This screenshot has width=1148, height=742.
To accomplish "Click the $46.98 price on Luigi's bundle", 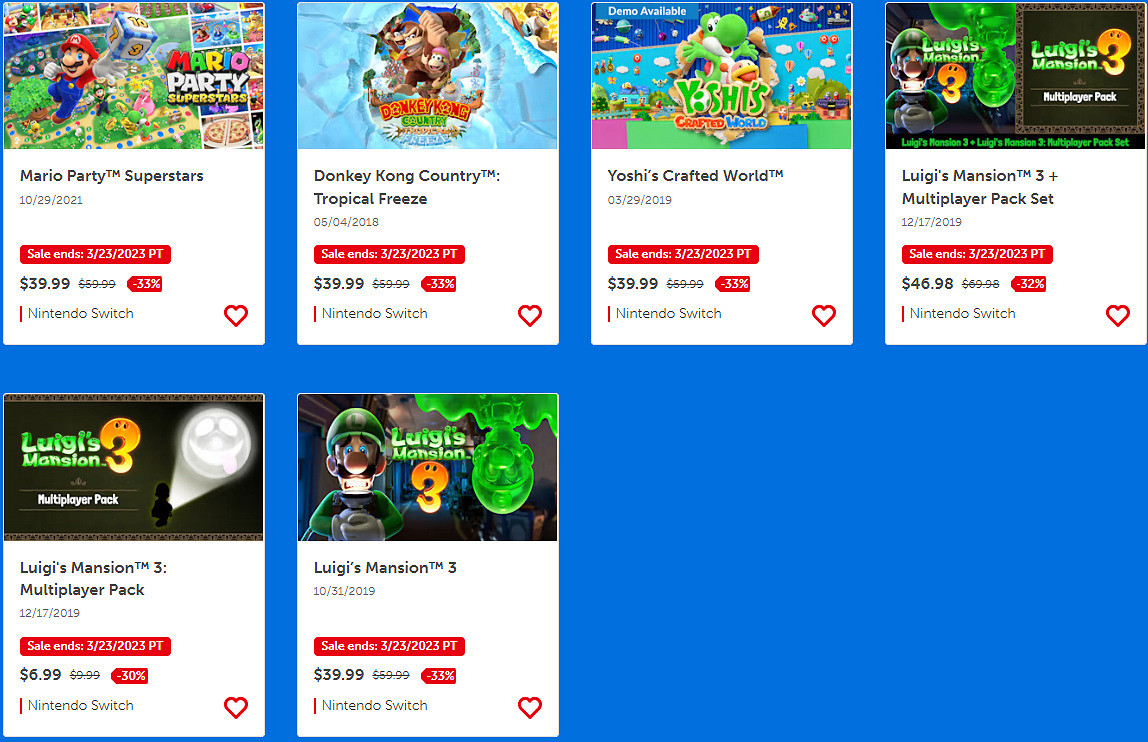I will (928, 283).
